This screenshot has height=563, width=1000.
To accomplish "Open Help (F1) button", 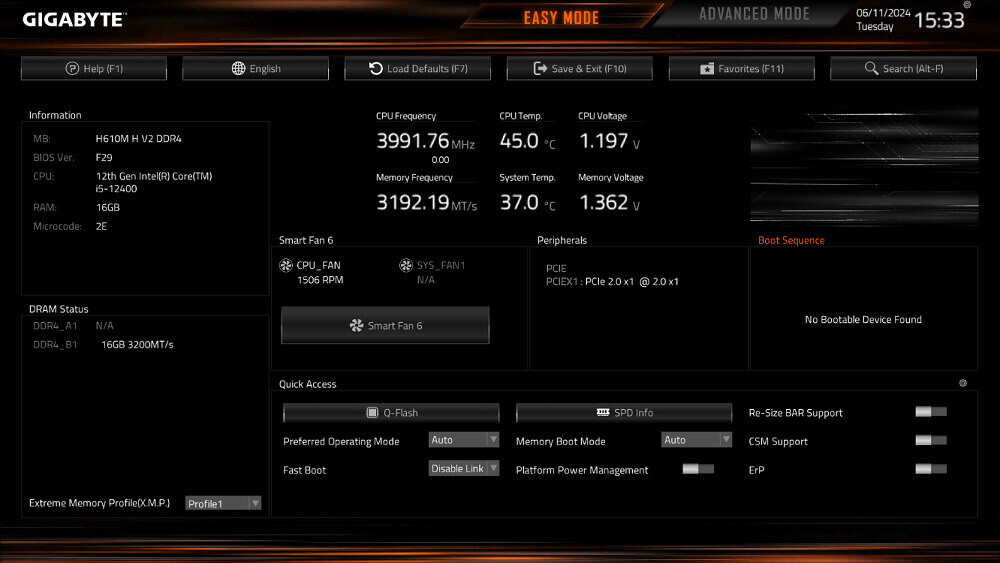I will pyautogui.click(x=94, y=68).
